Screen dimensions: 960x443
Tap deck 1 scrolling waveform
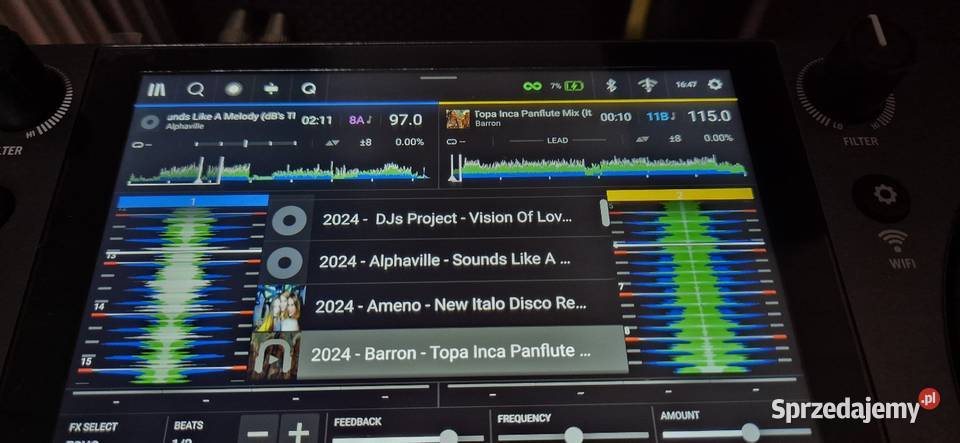pyautogui.click(x=174, y=294)
